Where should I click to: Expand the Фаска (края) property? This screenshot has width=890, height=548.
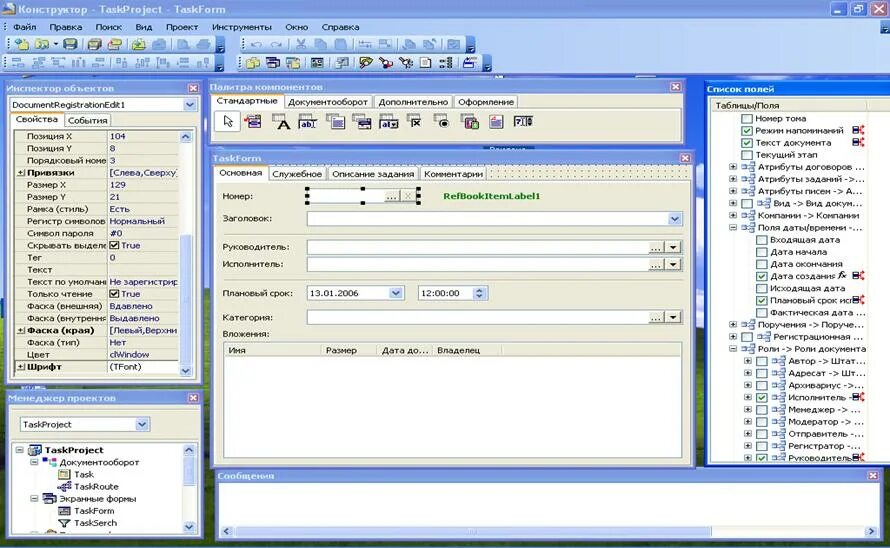click(x=21, y=331)
